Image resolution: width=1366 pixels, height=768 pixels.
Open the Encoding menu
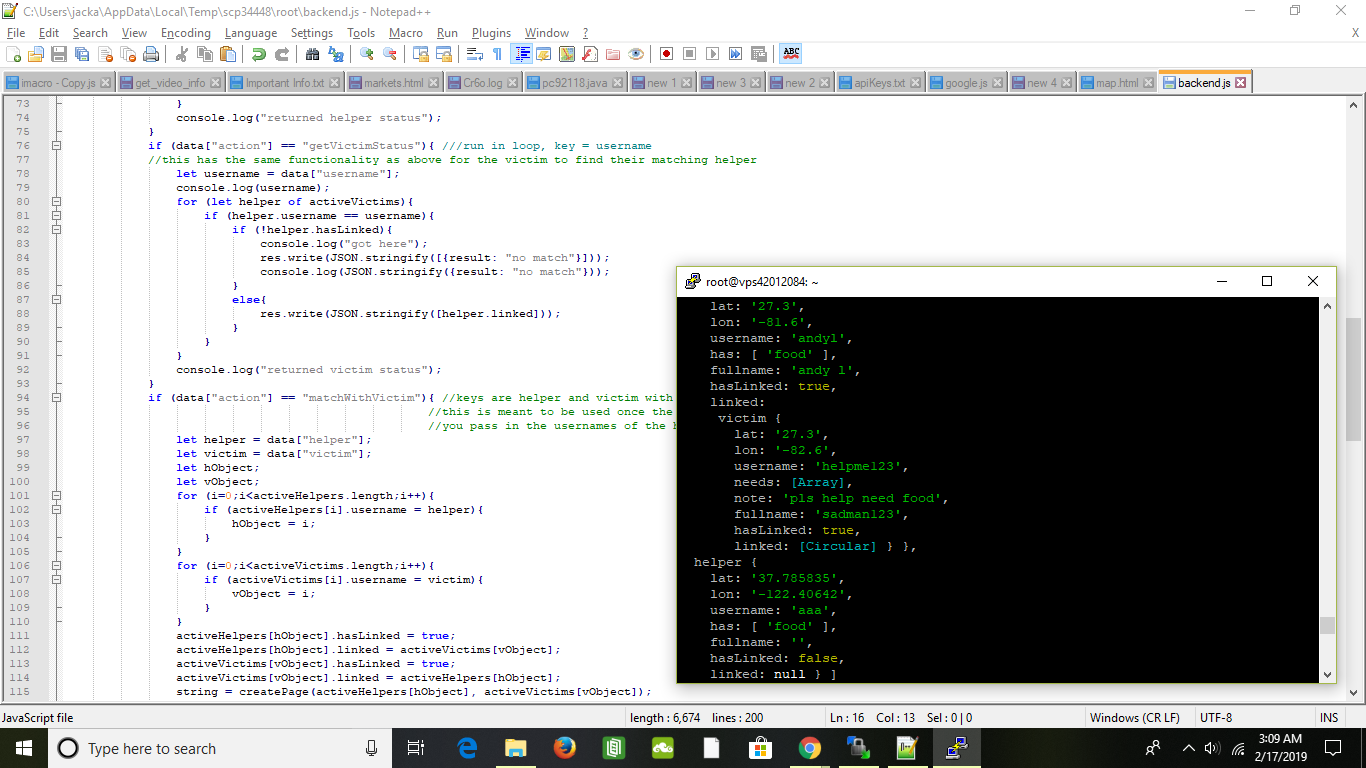186,33
